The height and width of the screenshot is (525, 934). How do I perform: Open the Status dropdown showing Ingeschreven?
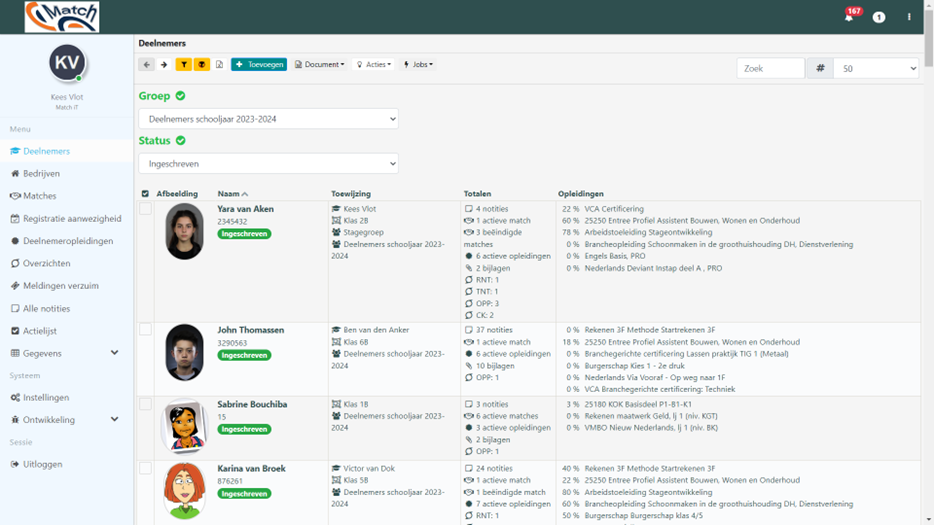point(268,164)
